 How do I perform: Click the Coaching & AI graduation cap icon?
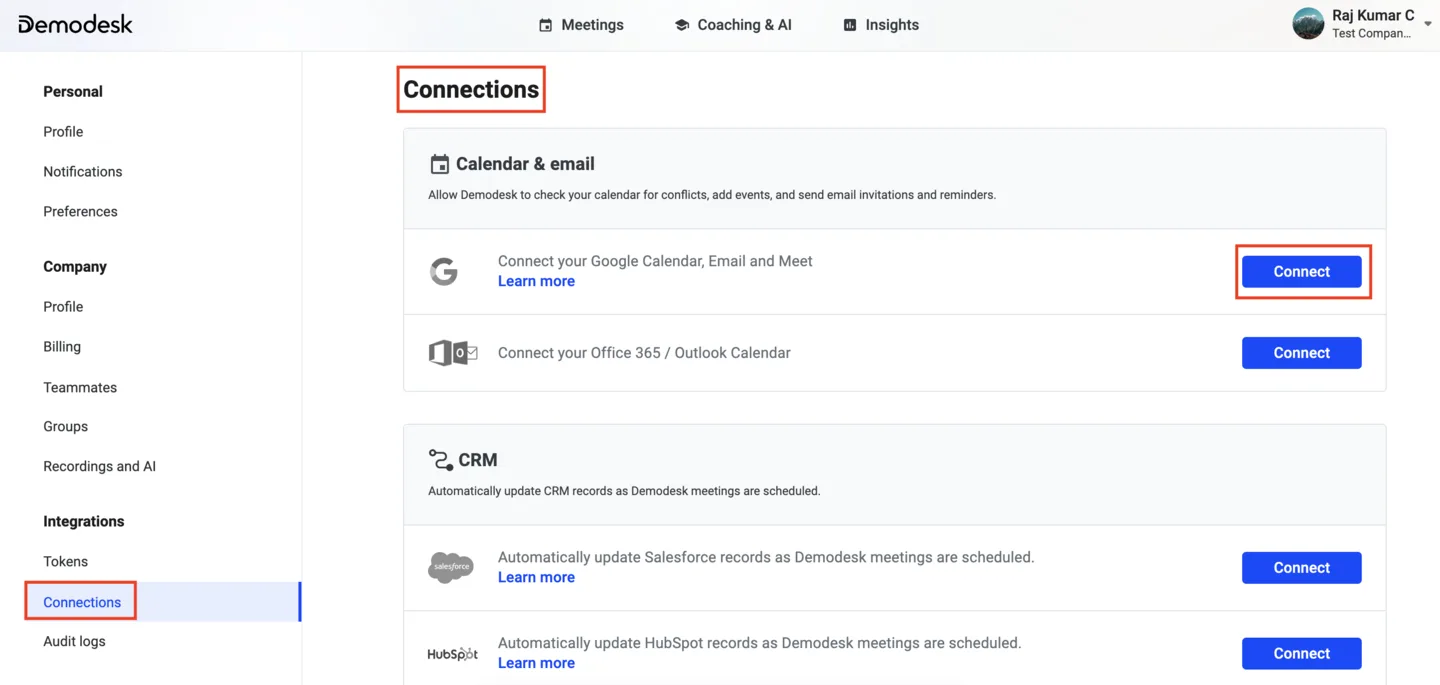[681, 25]
